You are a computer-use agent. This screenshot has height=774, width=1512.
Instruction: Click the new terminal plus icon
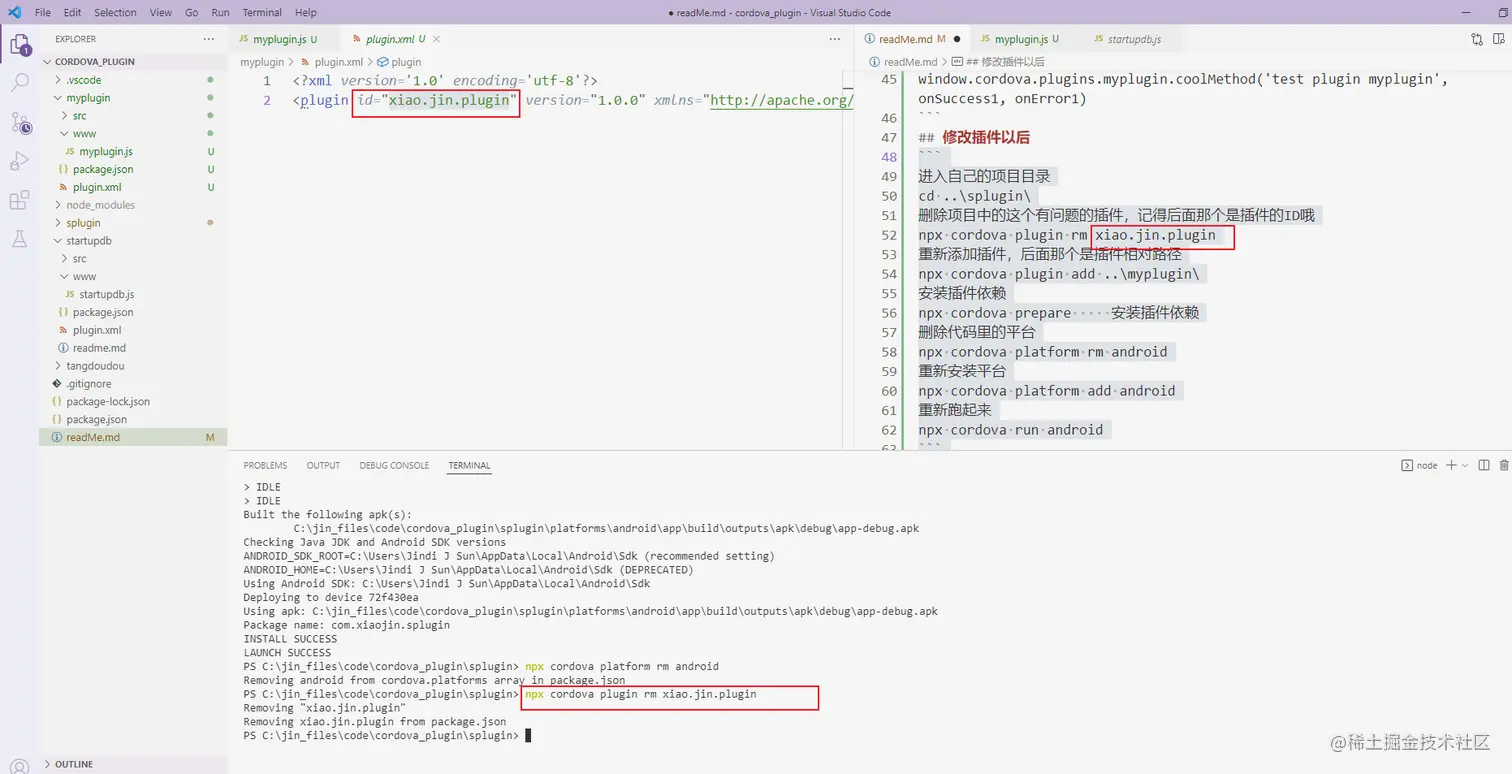pos(1451,465)
